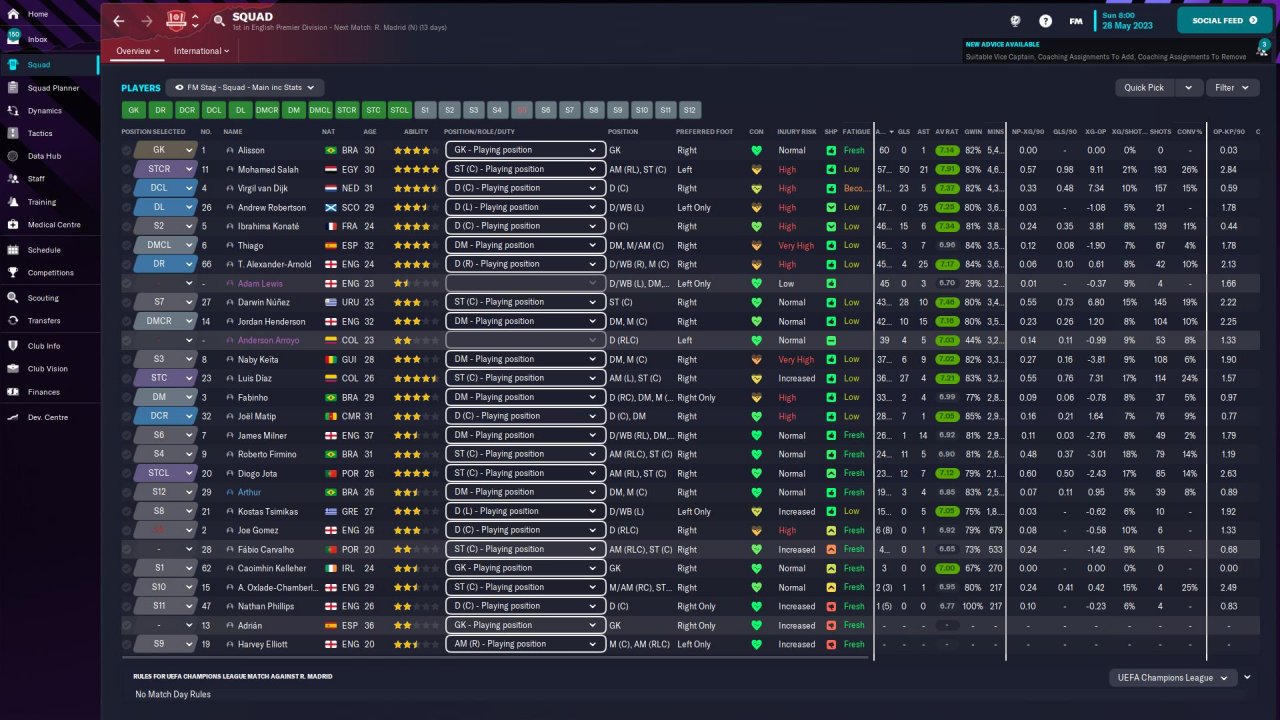Click the club badge in the header
1280x720 pixels.
(176, 20)
